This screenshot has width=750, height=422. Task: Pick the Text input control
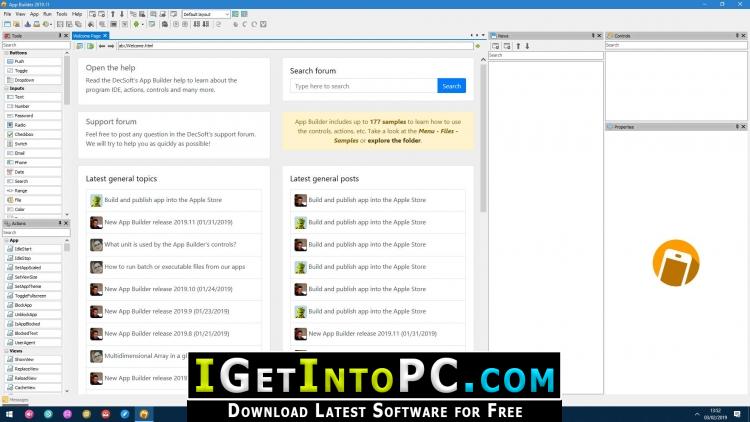tap(33, 97)
